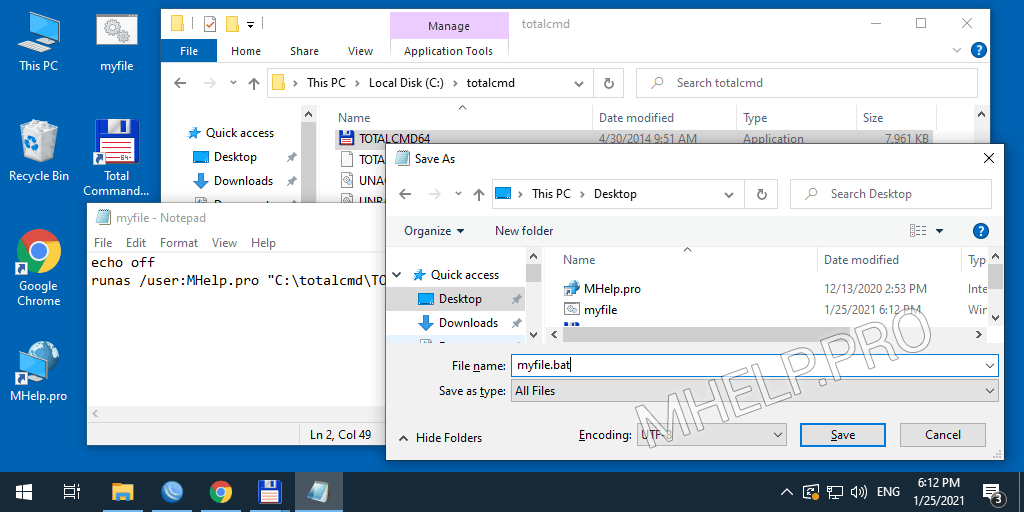Select MHelp.pro file in Save As list
Screen dimensions: 1024x512
click(x=612, y=288)
